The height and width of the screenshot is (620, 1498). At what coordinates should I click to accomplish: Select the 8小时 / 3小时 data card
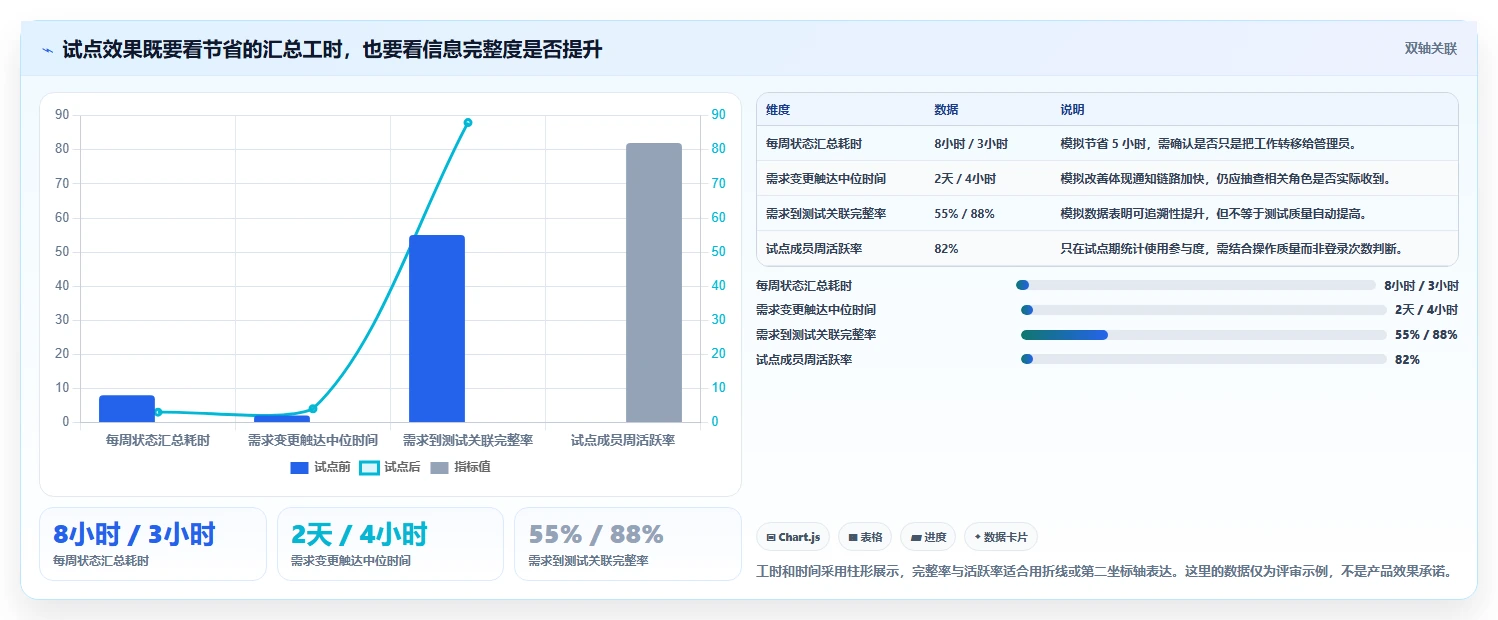coord(153,544)
